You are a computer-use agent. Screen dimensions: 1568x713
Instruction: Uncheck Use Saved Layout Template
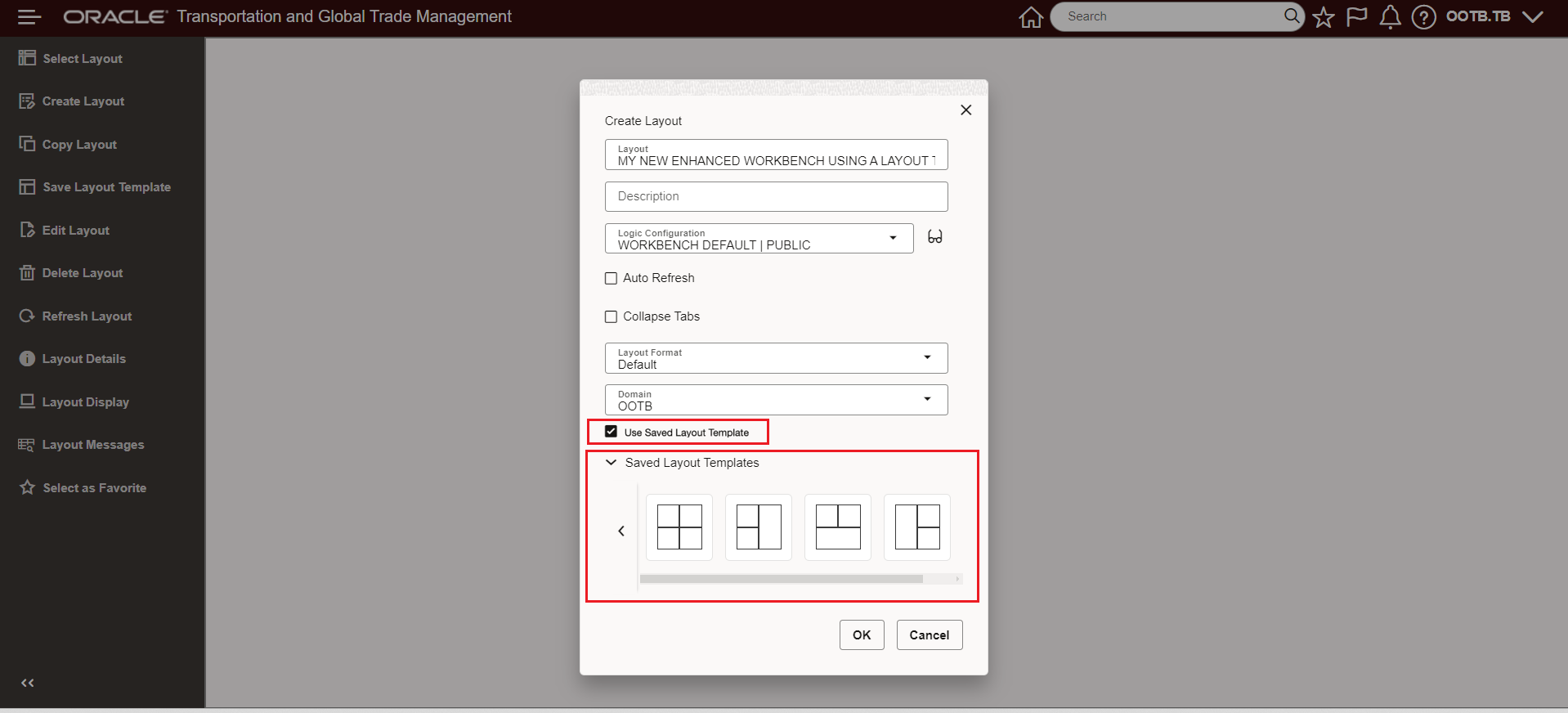pos(611,432)
